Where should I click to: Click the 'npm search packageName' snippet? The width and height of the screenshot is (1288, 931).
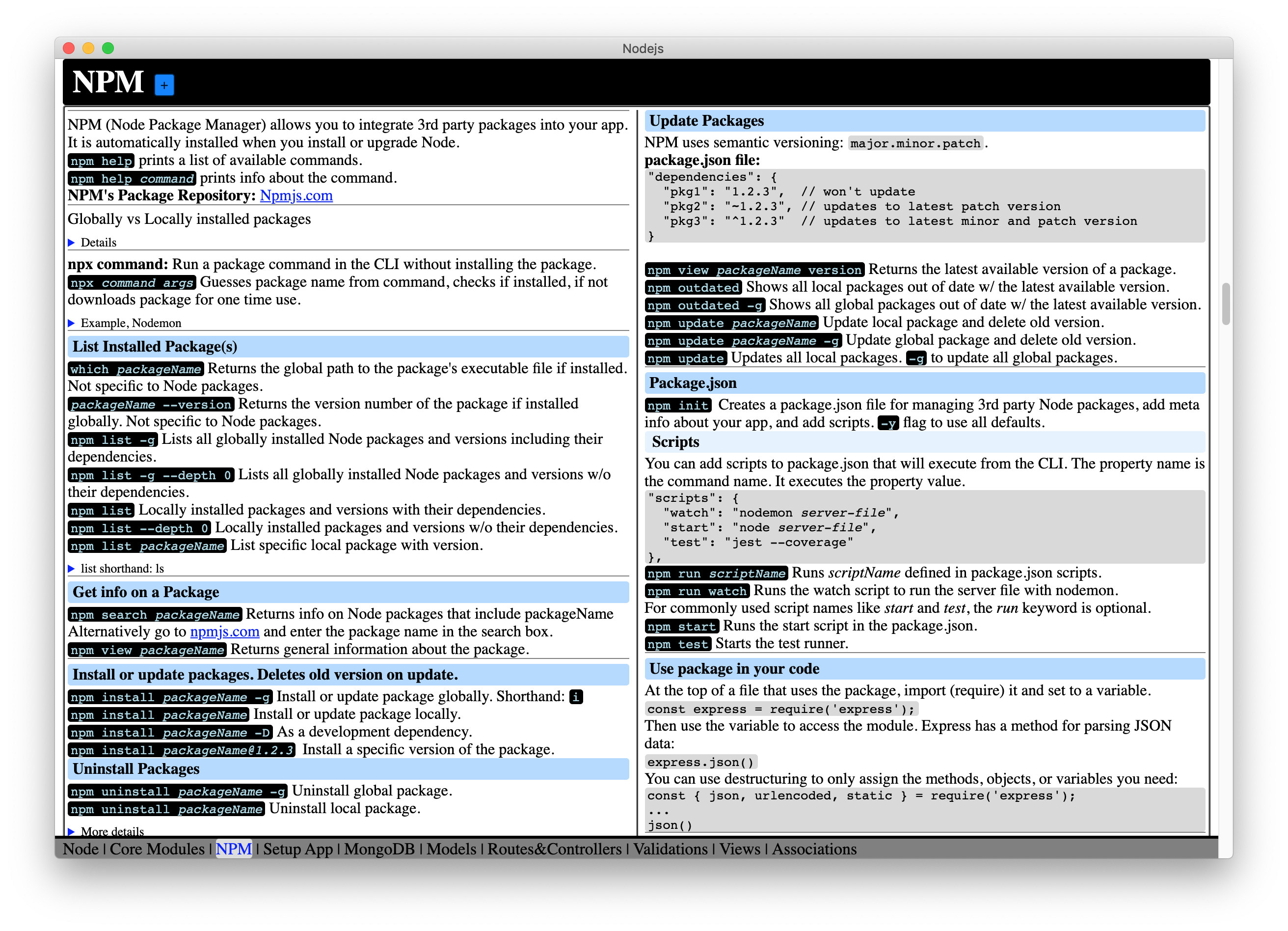[155, 614]
